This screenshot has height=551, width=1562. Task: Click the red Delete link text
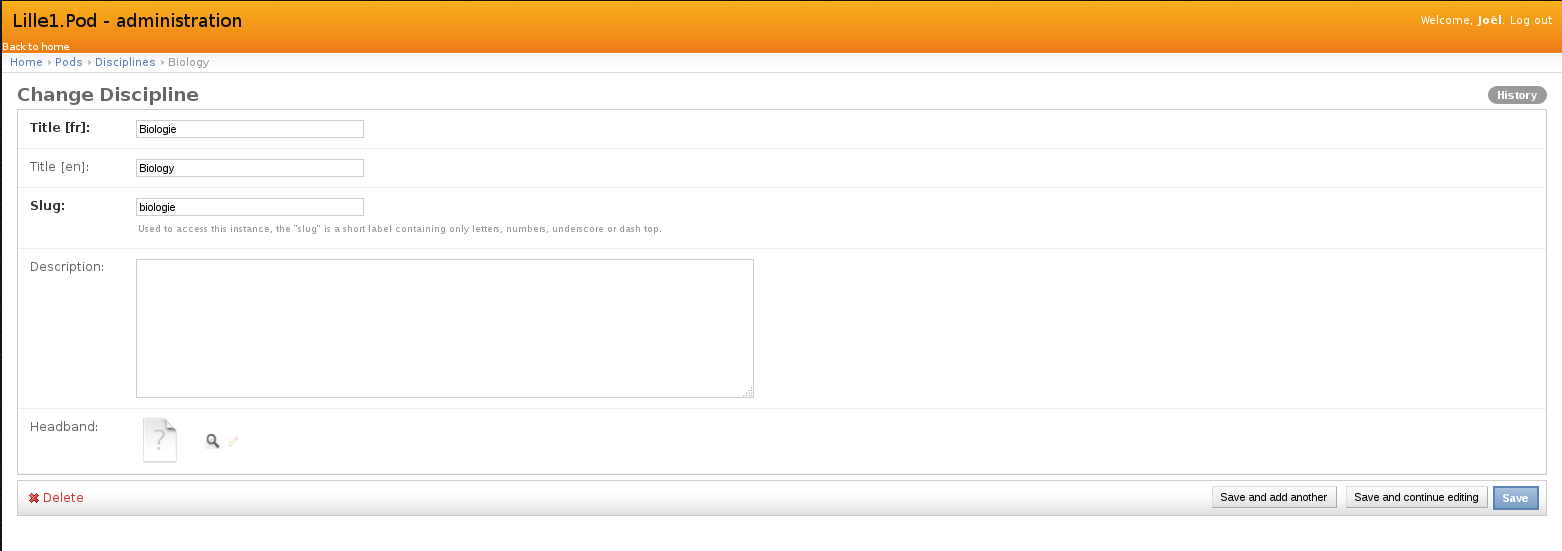[x=63, y=498]
